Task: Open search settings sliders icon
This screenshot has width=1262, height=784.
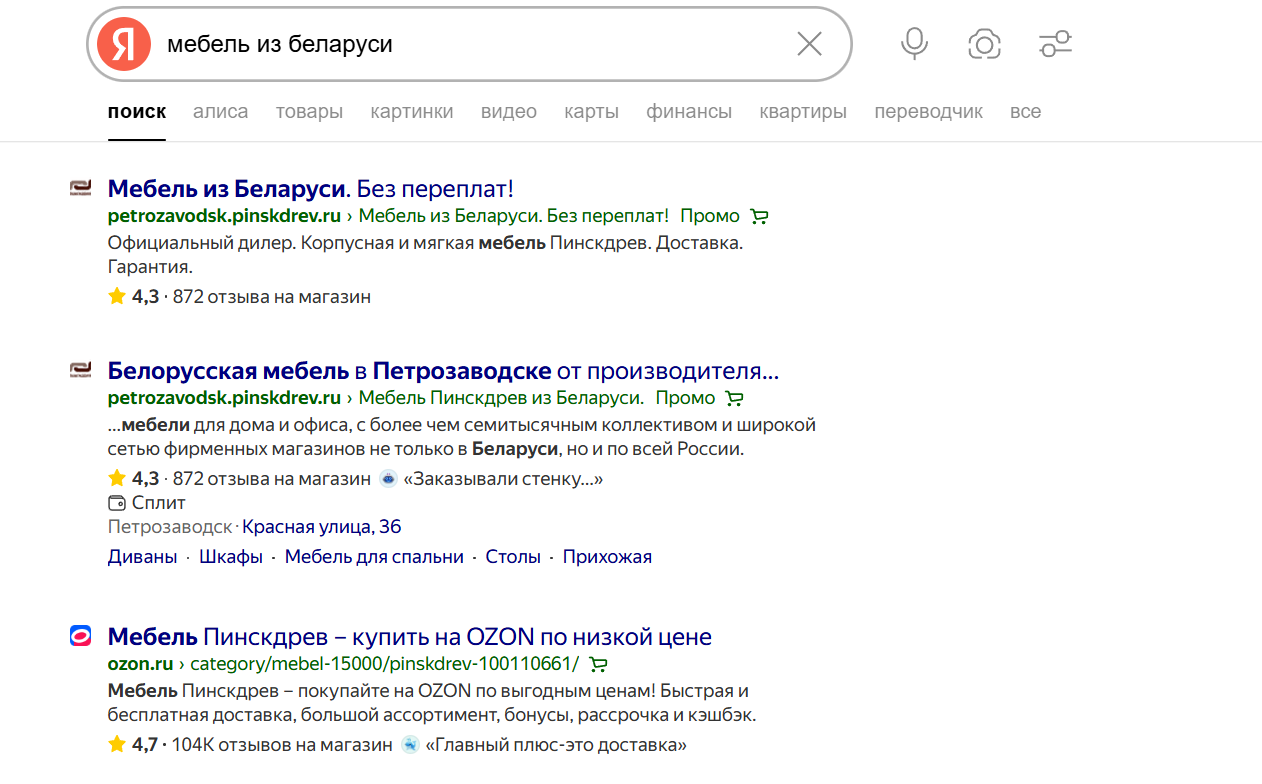Action: (1055, 44)
